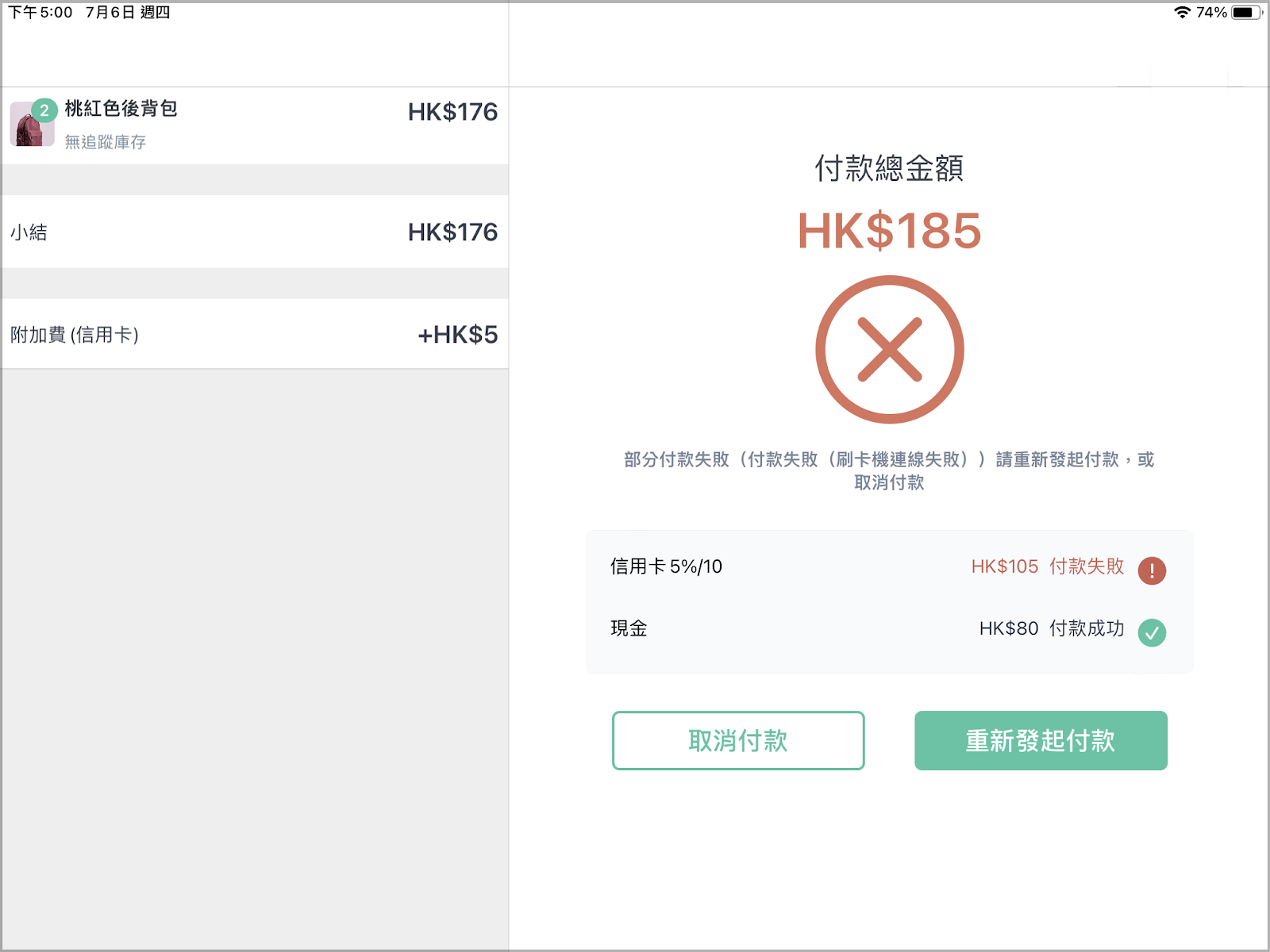Tap the green quantity badge showing 2

pos(44,110)
